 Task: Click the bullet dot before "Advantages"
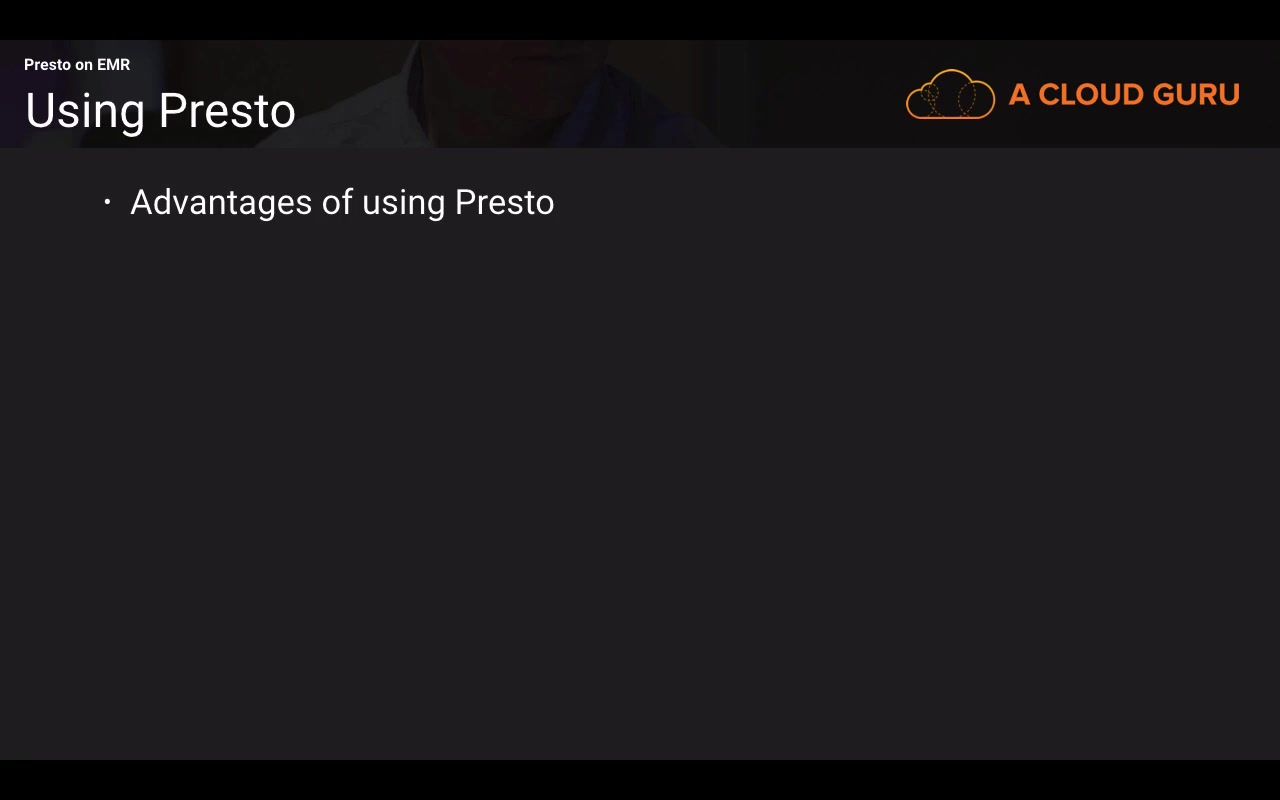pyautogui.click(x=107, y=203)
